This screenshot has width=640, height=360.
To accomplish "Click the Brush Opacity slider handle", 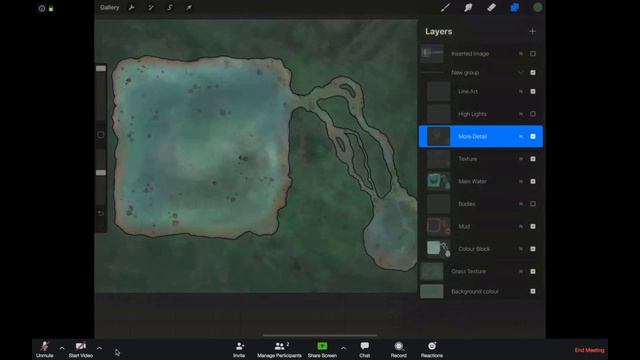I will [101, 173].
